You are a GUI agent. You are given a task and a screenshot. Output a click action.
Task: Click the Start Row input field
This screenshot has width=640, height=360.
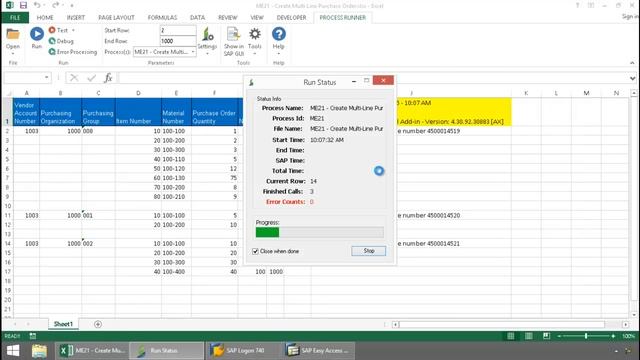point(178,31)
